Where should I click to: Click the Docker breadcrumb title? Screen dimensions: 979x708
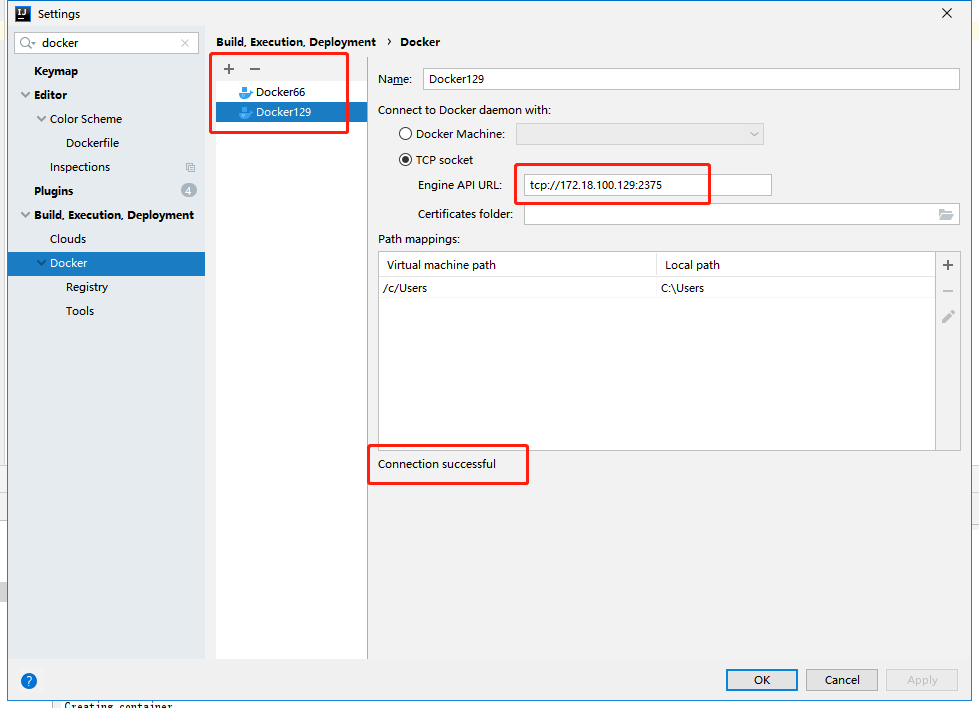(420, 42)
